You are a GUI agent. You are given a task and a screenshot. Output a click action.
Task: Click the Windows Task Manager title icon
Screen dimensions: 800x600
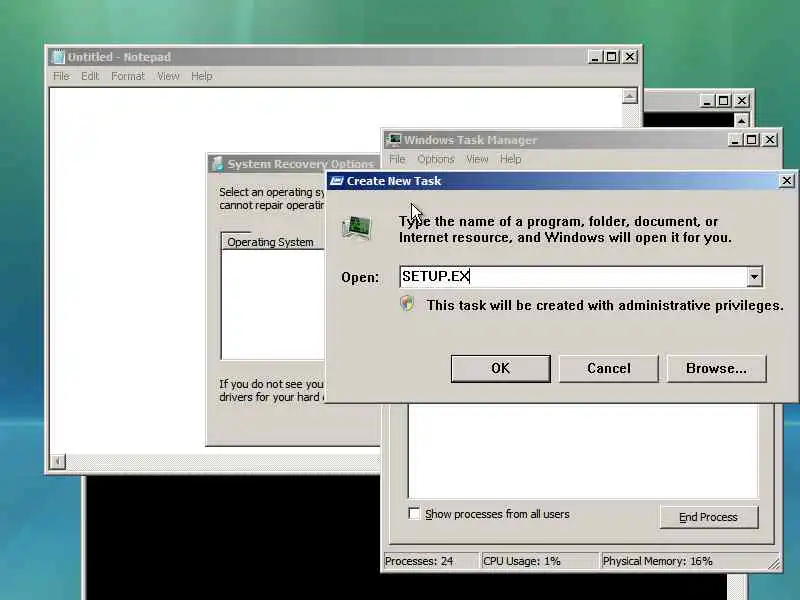(x=393, y=140)
